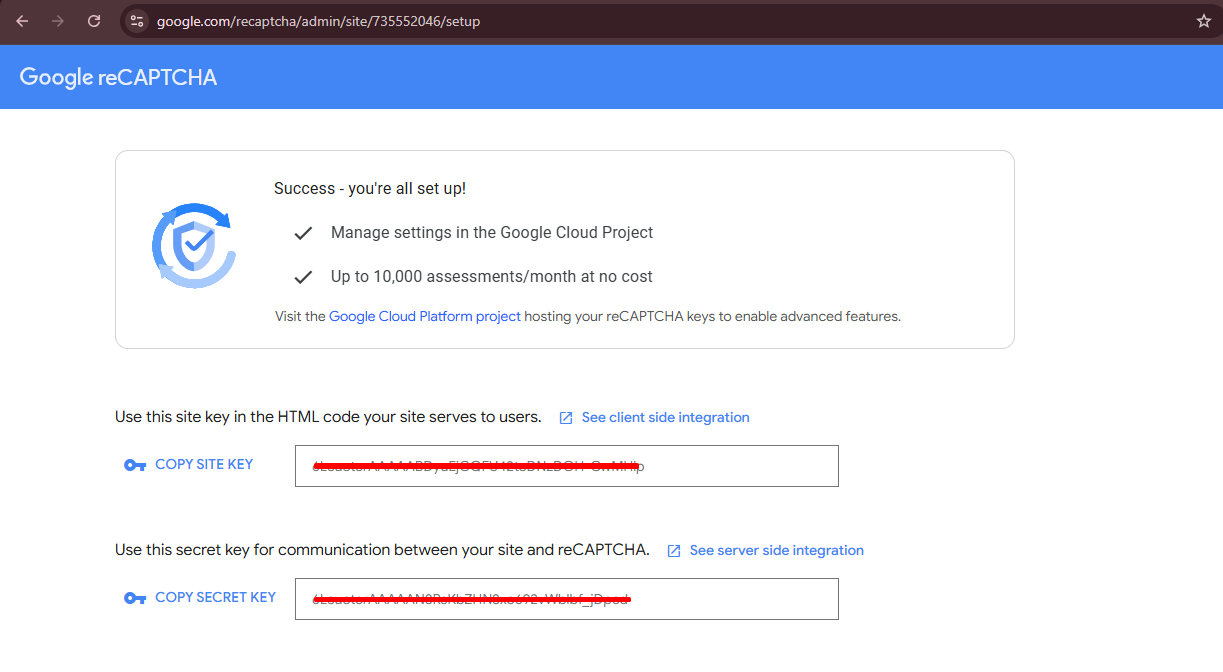Open See client side integration link

click(x=665, y=417)
